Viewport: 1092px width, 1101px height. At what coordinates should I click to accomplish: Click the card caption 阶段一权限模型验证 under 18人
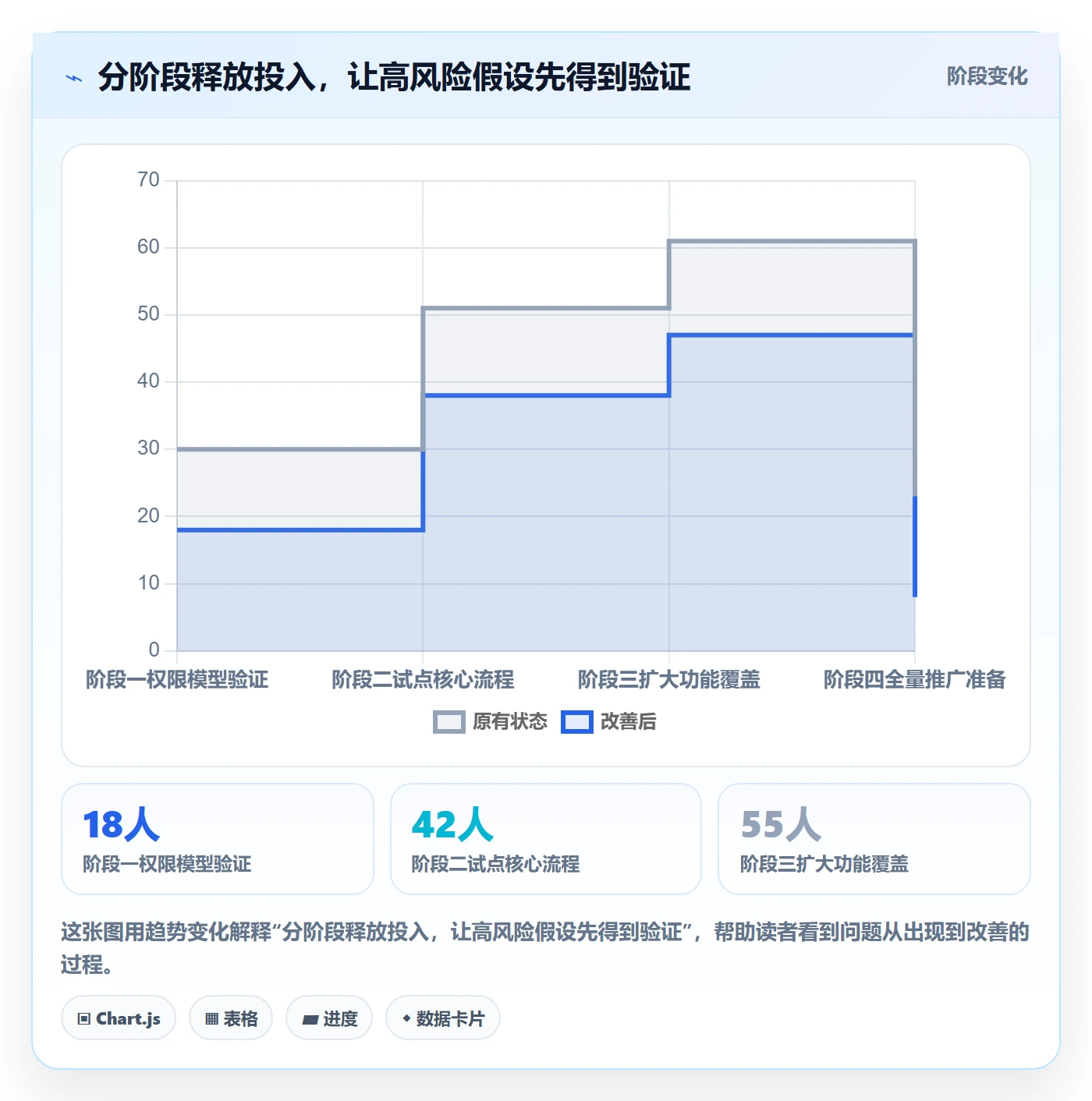[167, 864]
